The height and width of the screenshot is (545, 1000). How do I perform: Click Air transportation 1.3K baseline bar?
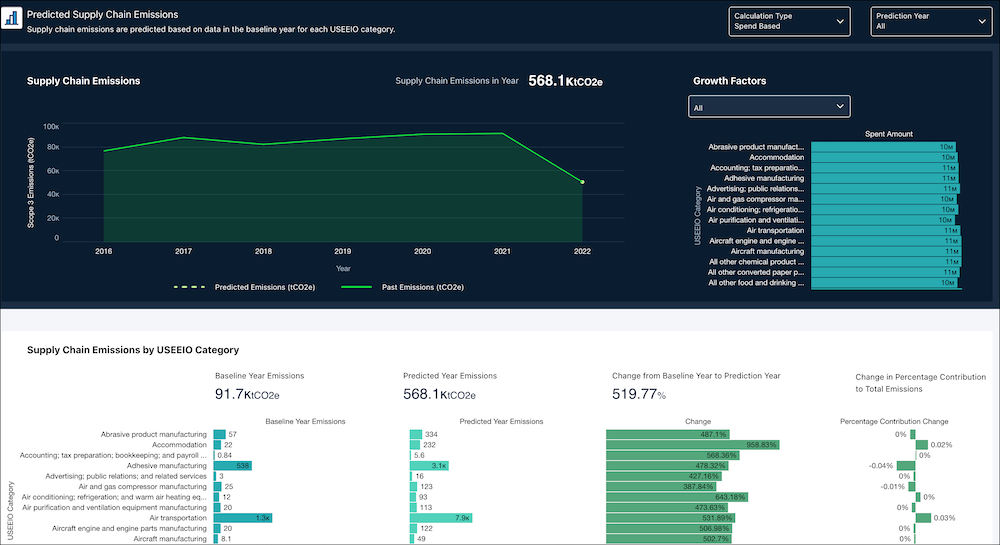click(243, 518)
